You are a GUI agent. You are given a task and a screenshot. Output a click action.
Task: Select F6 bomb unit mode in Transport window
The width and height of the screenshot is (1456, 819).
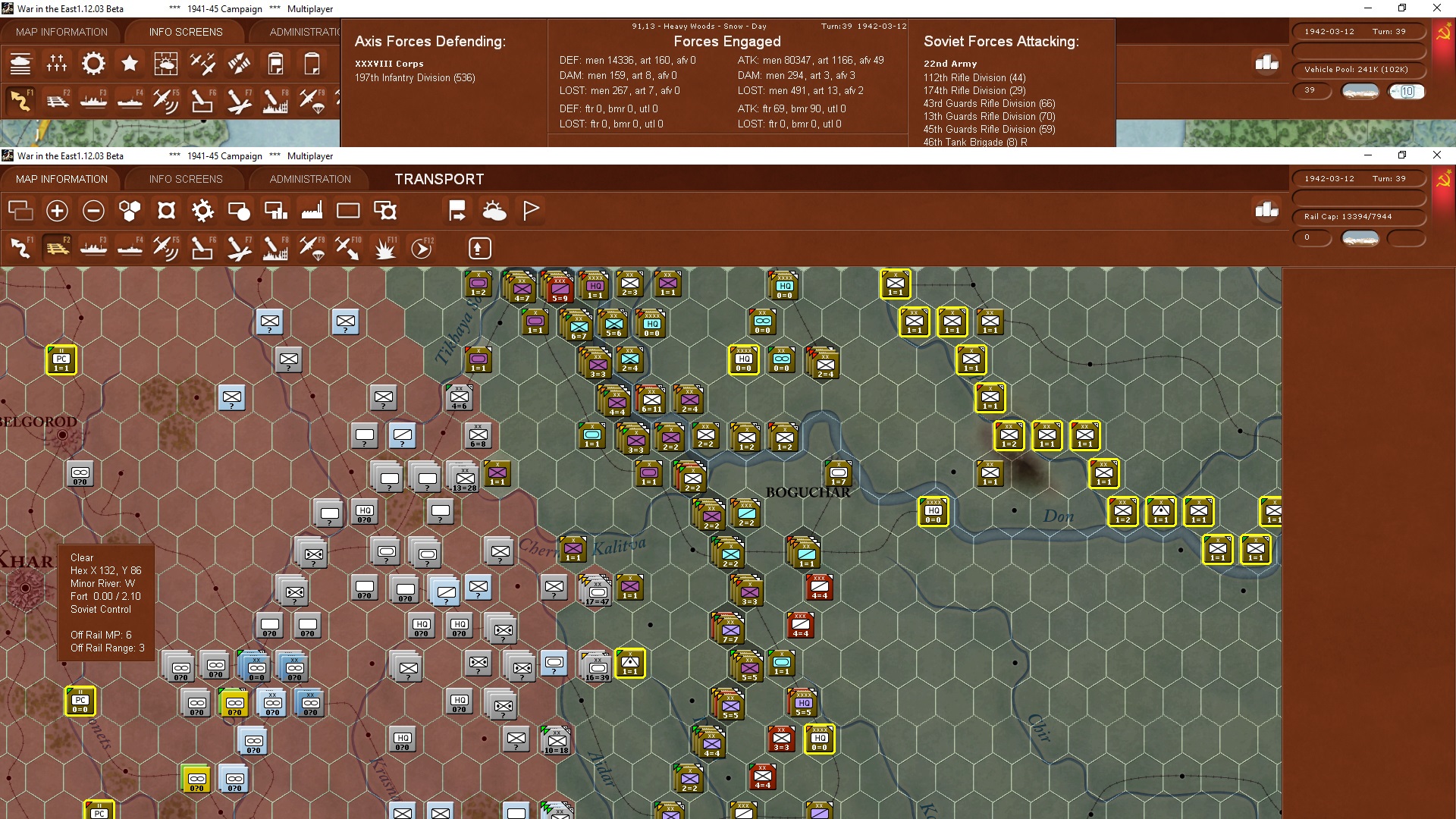[x=202, y=248]
